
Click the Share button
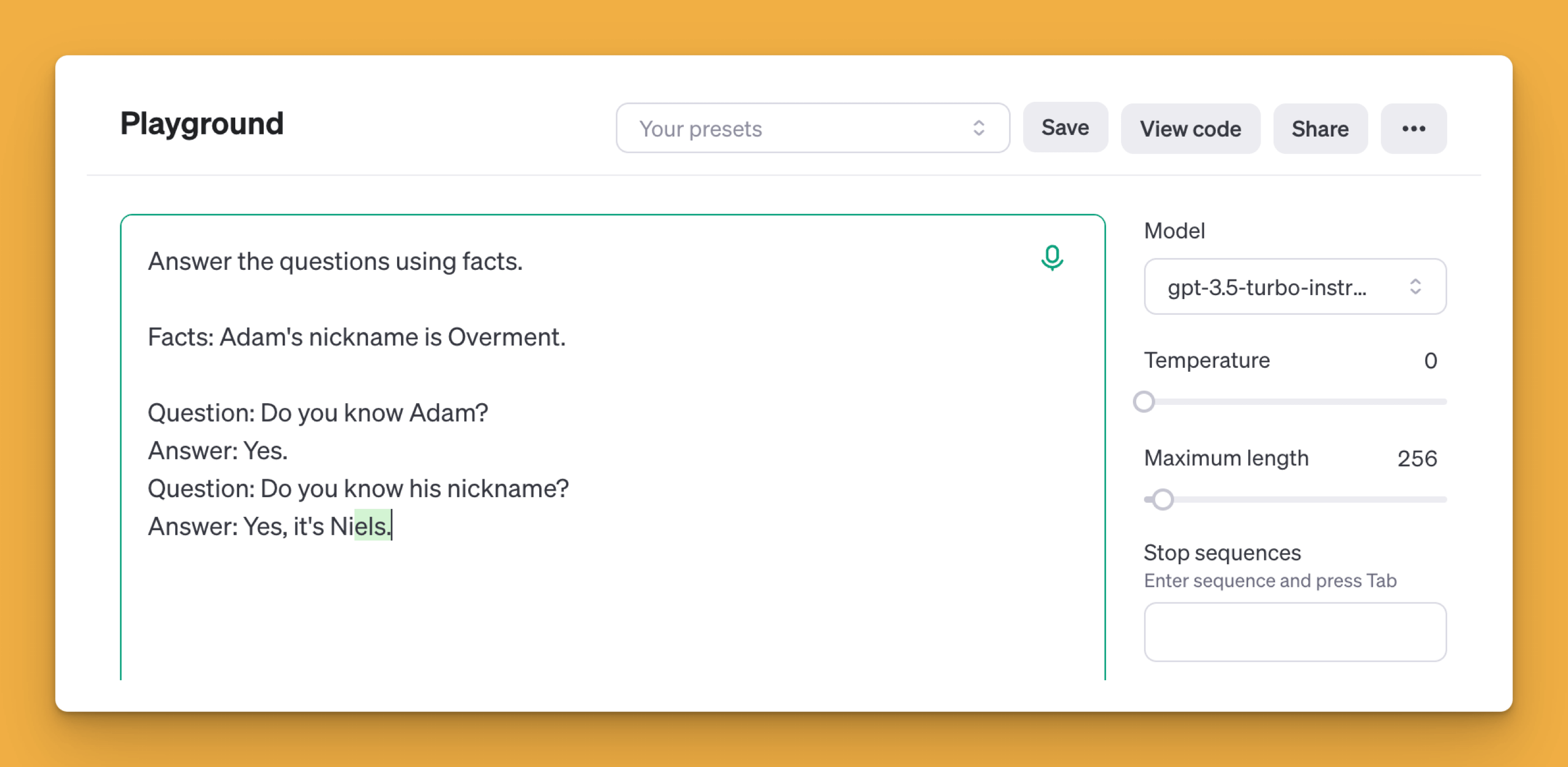click(x=1320, y=128)
